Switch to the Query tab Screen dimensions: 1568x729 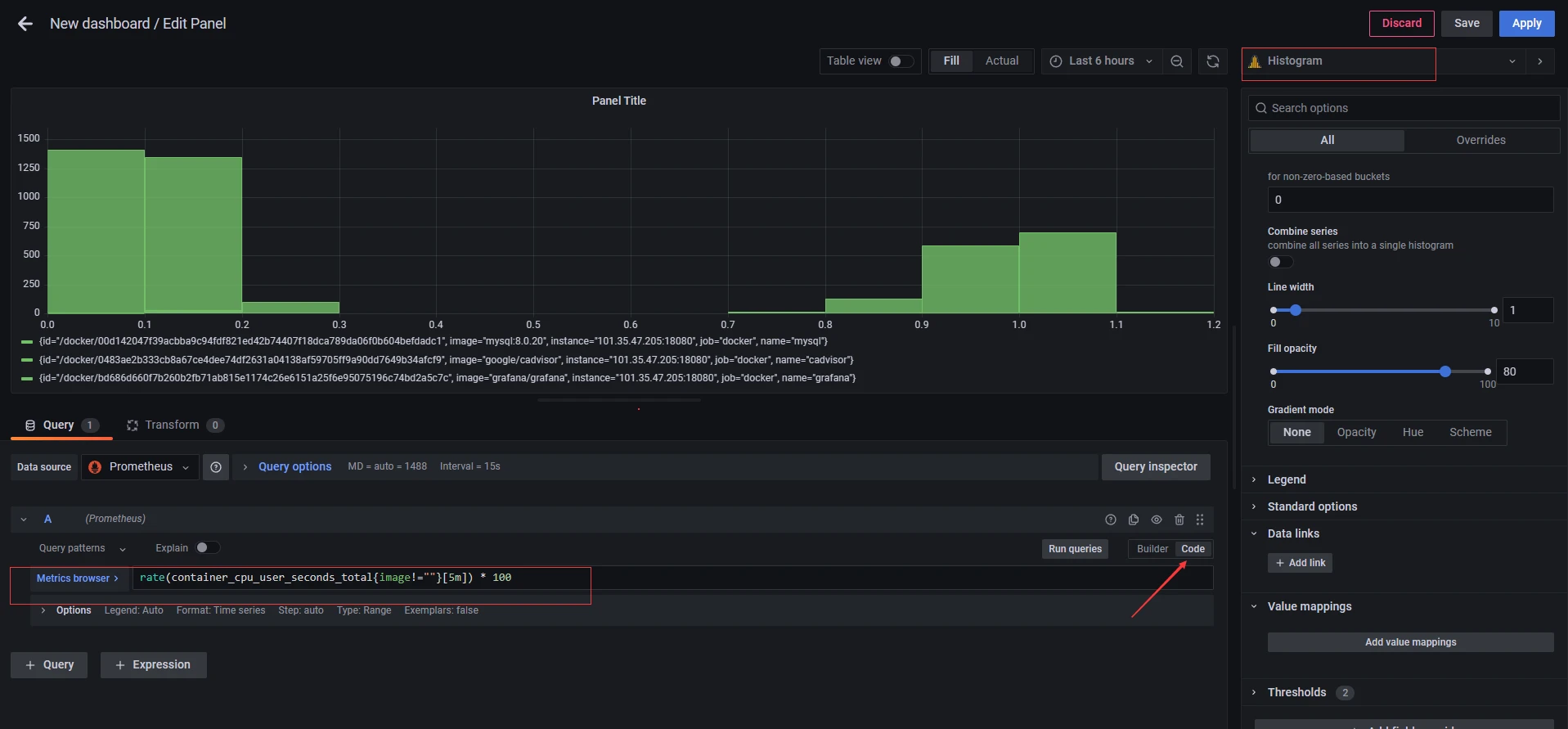pyautogui.click(x=61, y=425)
